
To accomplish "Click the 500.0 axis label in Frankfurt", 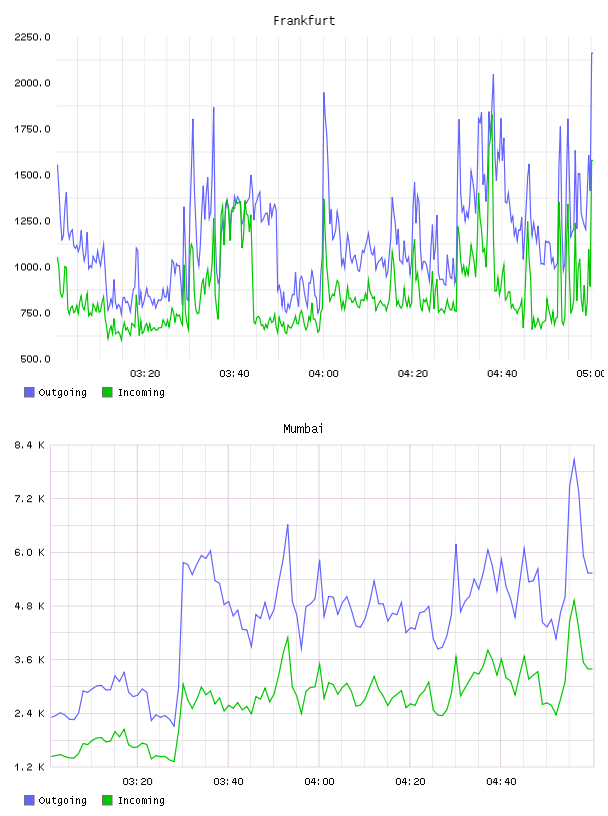I will [x=35, y=359].
